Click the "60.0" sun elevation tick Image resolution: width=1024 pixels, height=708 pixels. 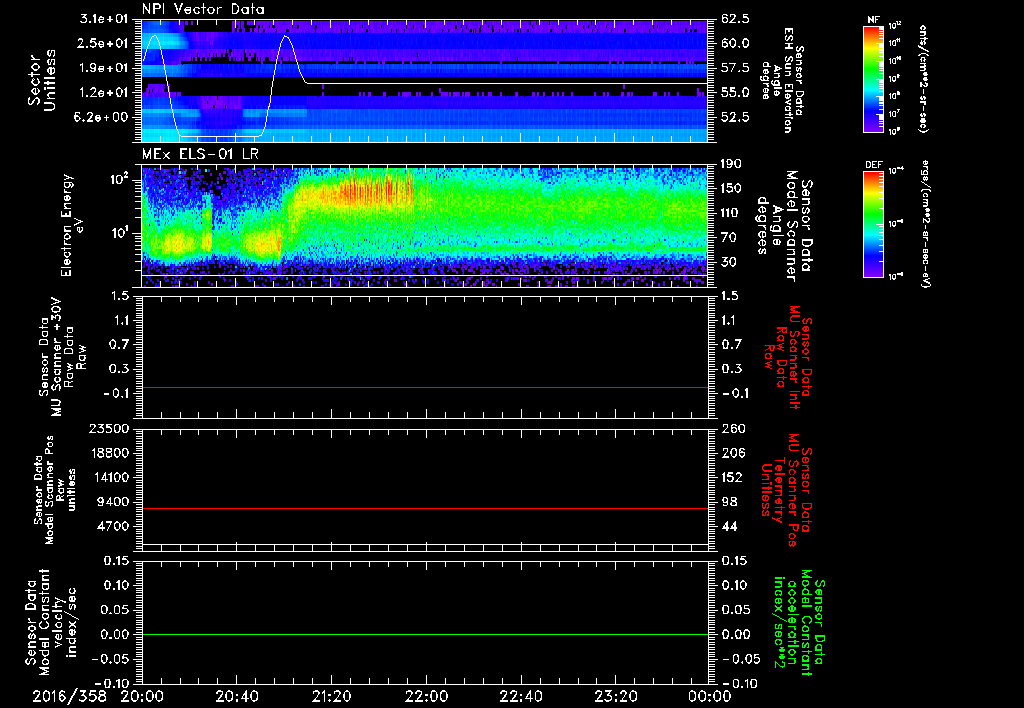(x=735, y=44)
